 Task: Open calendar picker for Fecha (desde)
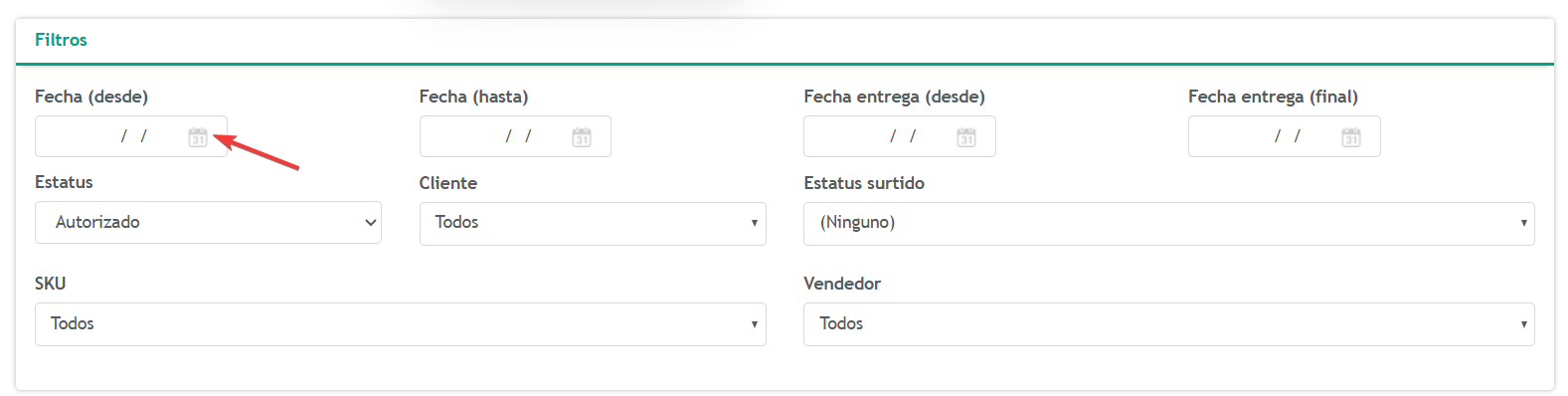198,137
